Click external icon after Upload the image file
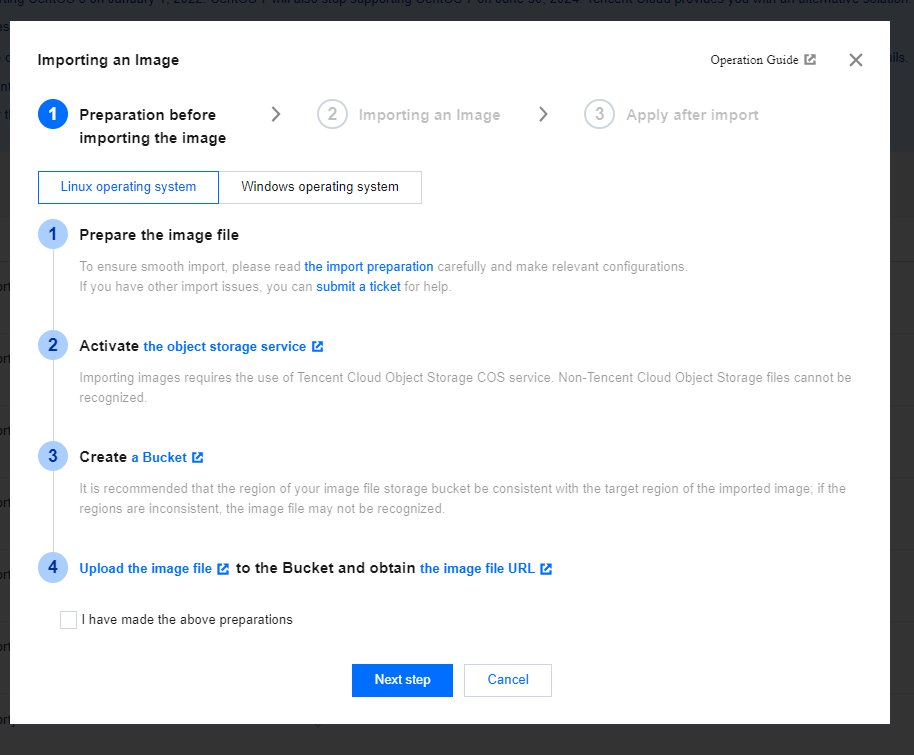 [x=223, y=569]
